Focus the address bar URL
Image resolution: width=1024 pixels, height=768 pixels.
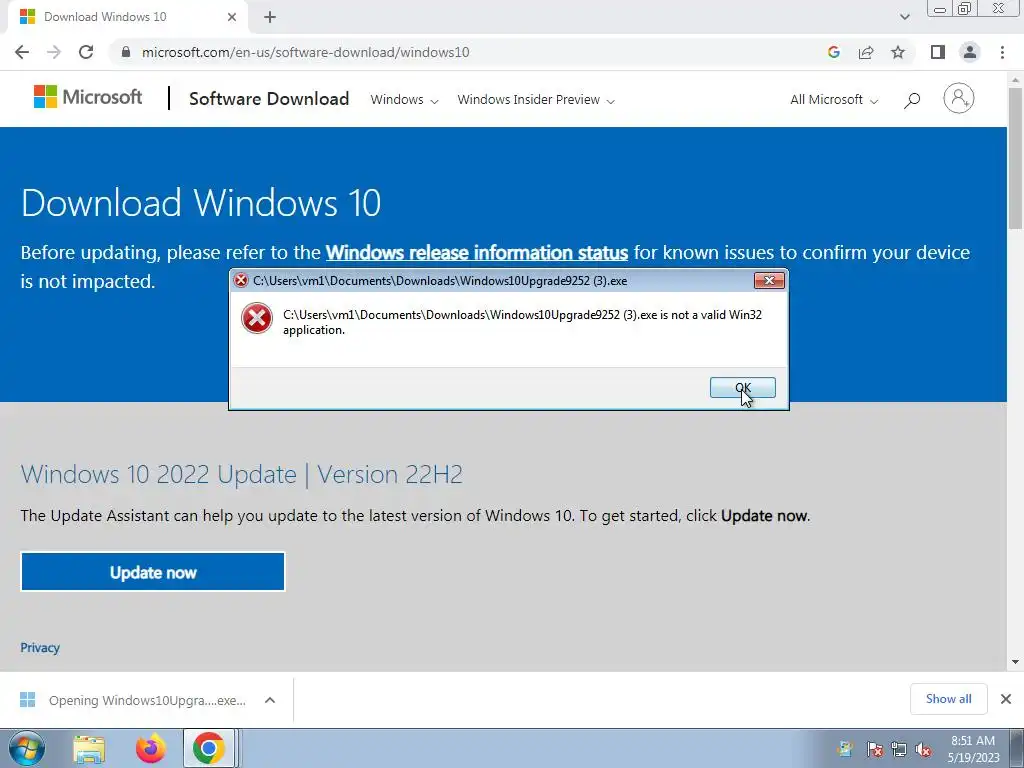coord(306,52)
